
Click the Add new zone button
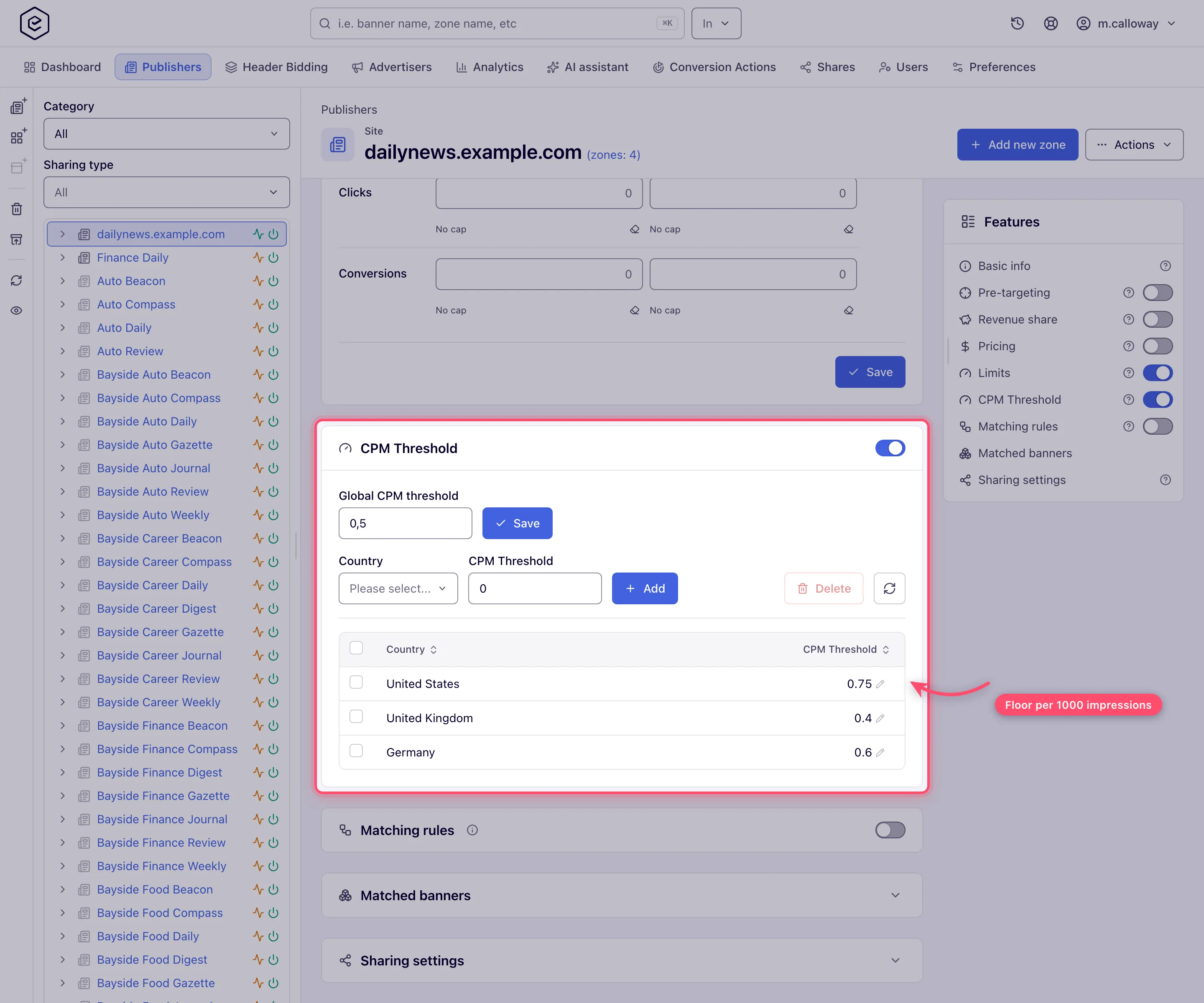click(1017, 145)
